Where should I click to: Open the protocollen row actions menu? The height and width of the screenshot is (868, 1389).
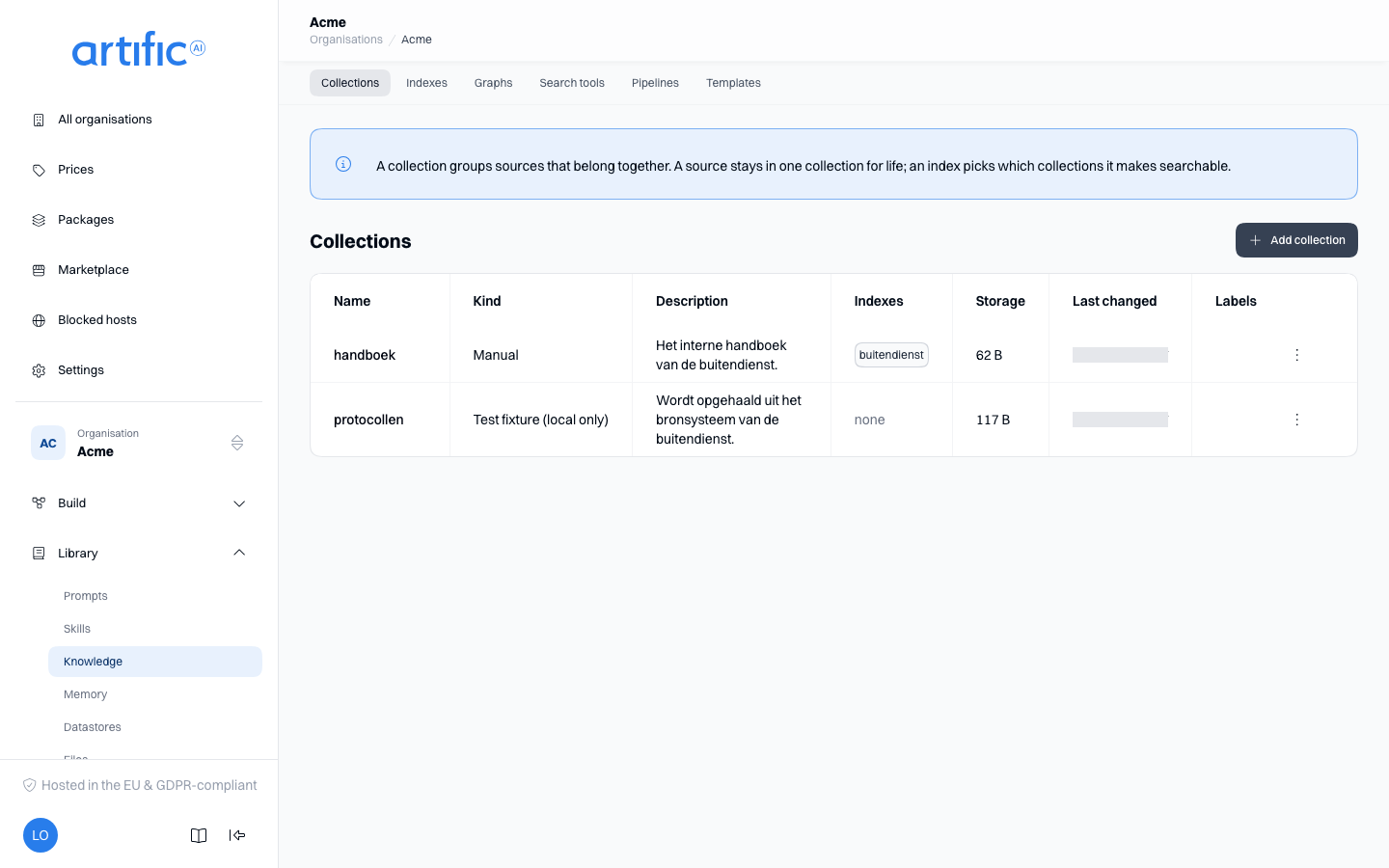click(1297, 420)
